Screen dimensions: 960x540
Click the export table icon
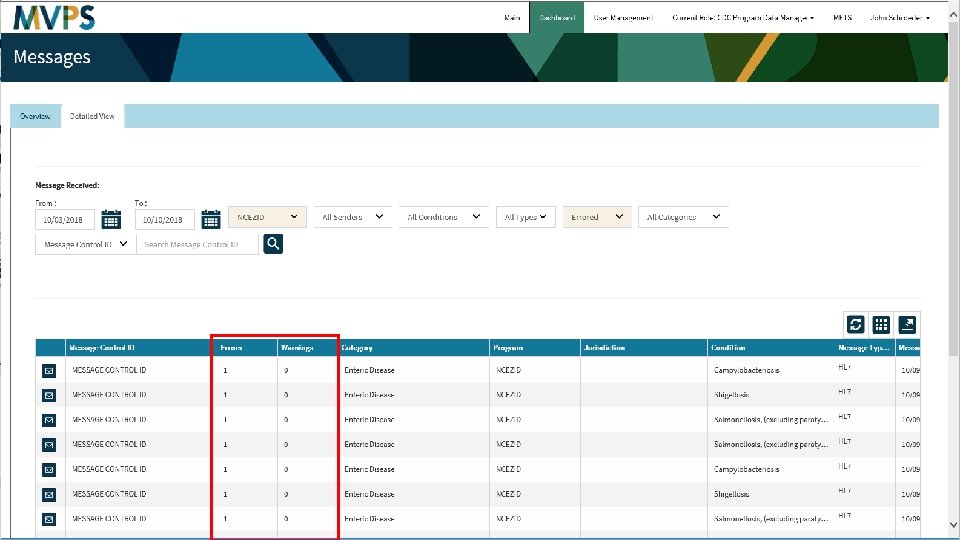(x=907, y=324)
